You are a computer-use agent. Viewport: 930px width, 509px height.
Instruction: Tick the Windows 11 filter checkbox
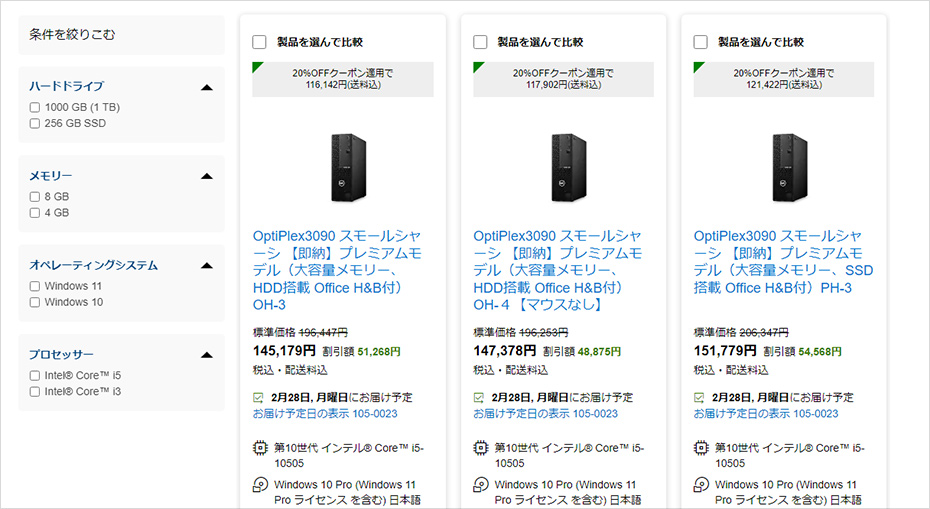click(x=35, y=286)
